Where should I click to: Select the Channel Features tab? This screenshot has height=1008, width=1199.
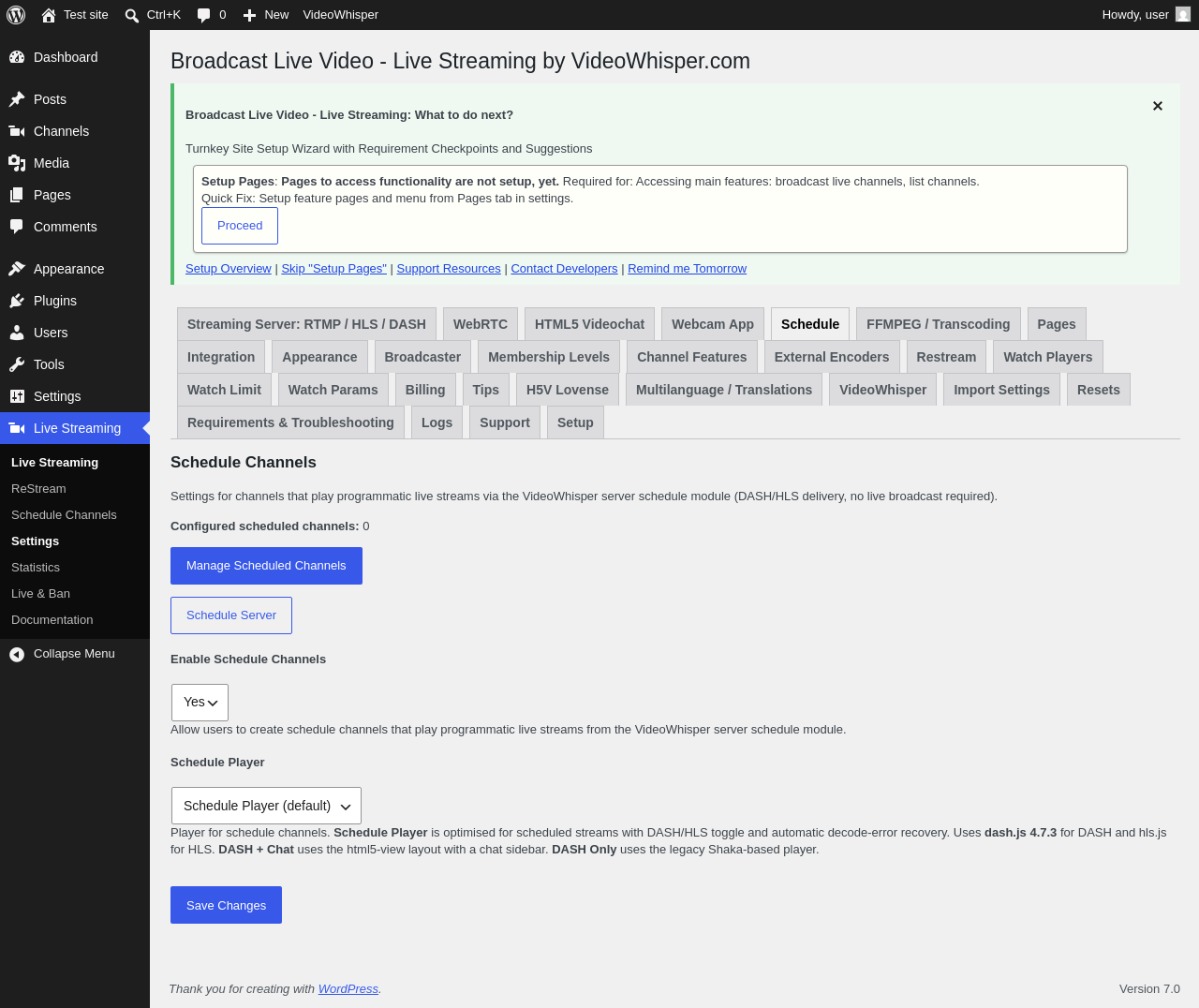pyautogui.click(x=692, y=357)
